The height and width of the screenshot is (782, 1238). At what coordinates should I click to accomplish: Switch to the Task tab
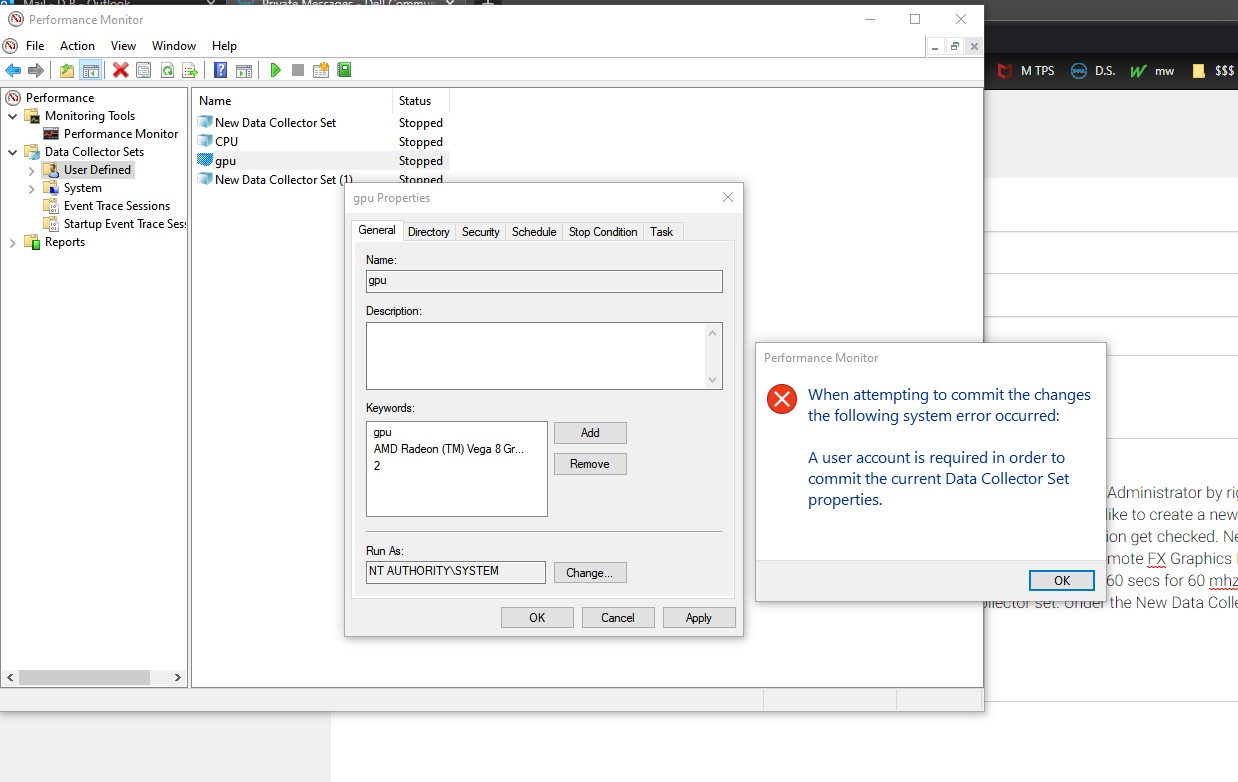[x=662, y=232]
